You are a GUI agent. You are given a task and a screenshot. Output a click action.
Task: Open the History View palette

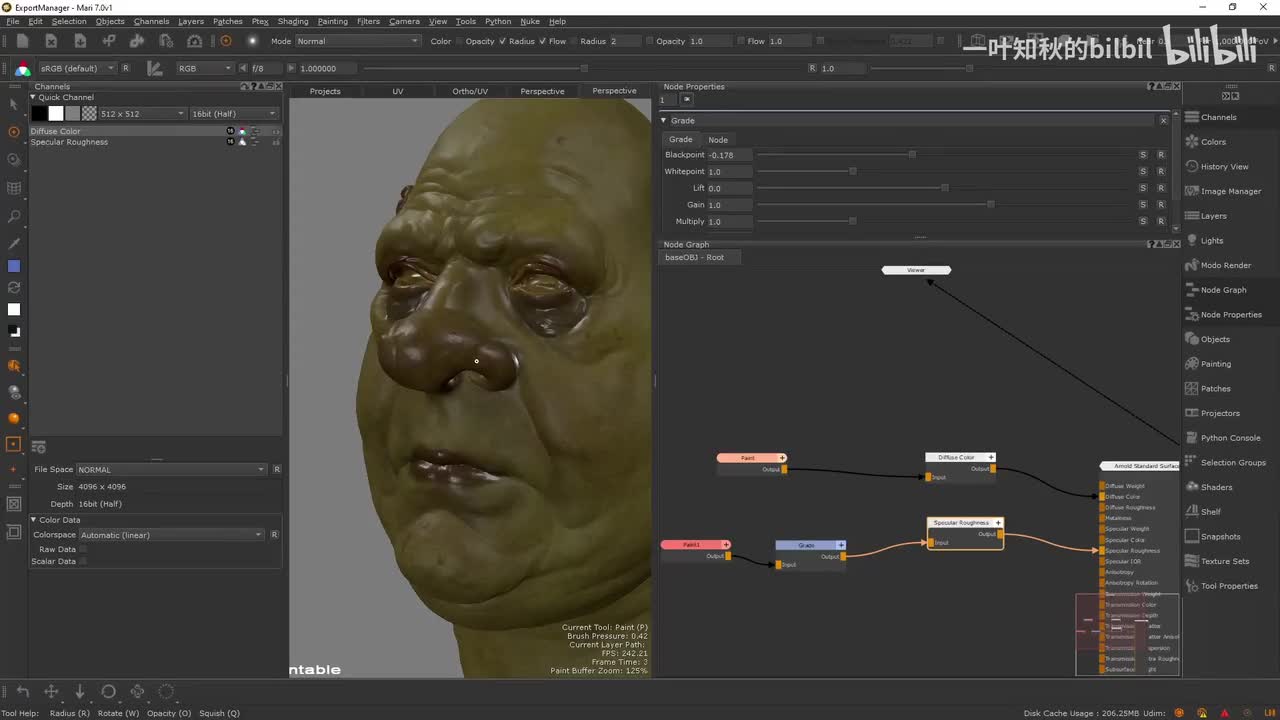point(1224,167)
